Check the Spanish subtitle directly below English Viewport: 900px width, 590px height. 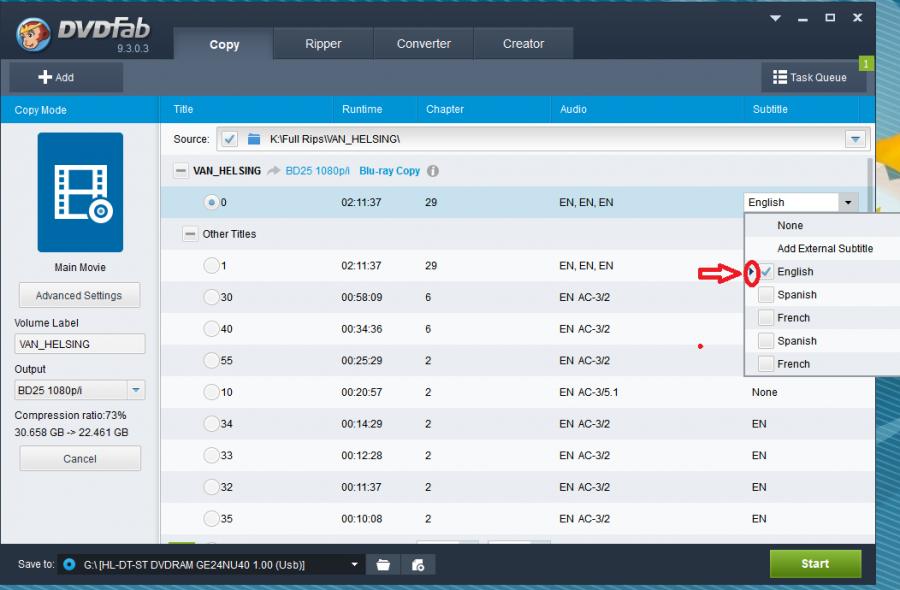(x=766, y=294)
